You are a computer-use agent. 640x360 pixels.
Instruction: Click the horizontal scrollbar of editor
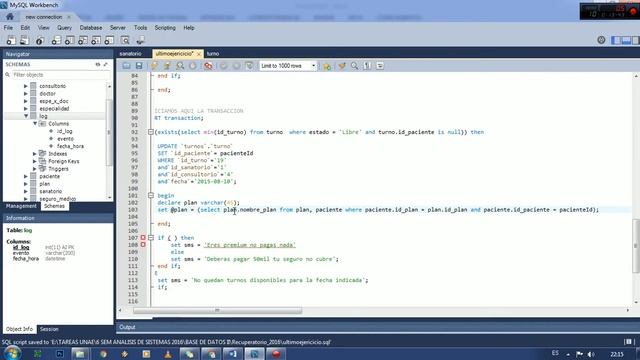pos(217,311)
